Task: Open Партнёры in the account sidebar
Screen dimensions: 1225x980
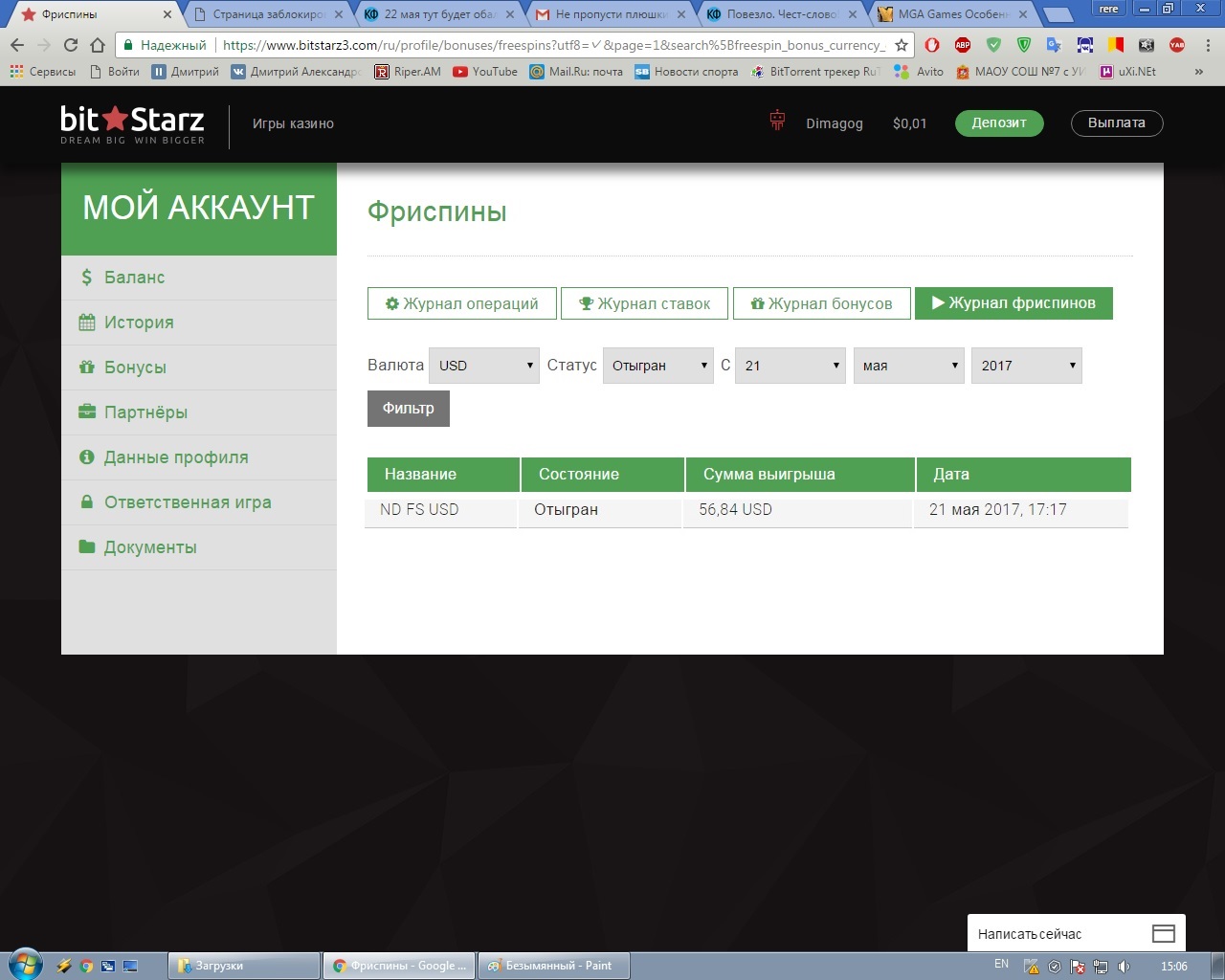Action: coord(199,412)
